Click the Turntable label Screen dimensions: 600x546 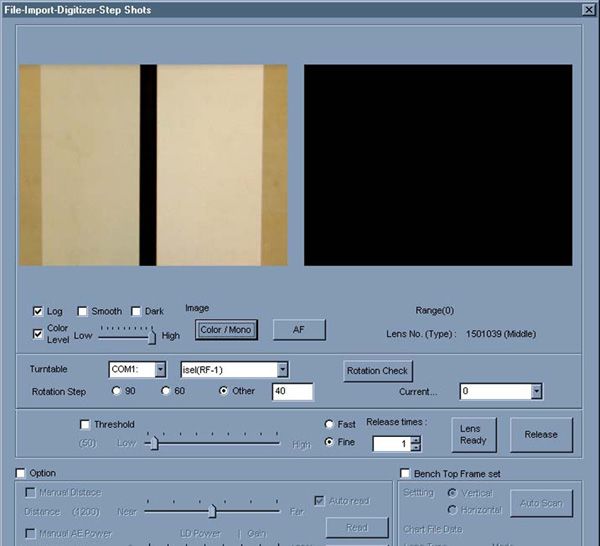[49, 369]
